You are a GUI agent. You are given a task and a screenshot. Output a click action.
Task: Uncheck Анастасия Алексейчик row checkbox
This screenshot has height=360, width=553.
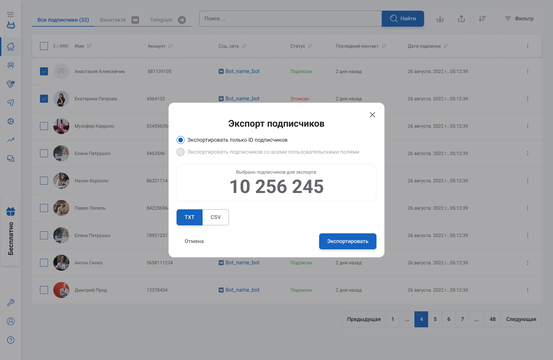[44, 71]
